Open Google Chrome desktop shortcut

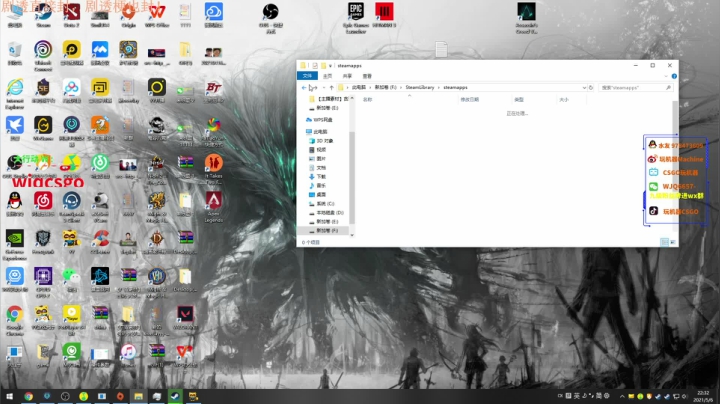tap(15, 320)
